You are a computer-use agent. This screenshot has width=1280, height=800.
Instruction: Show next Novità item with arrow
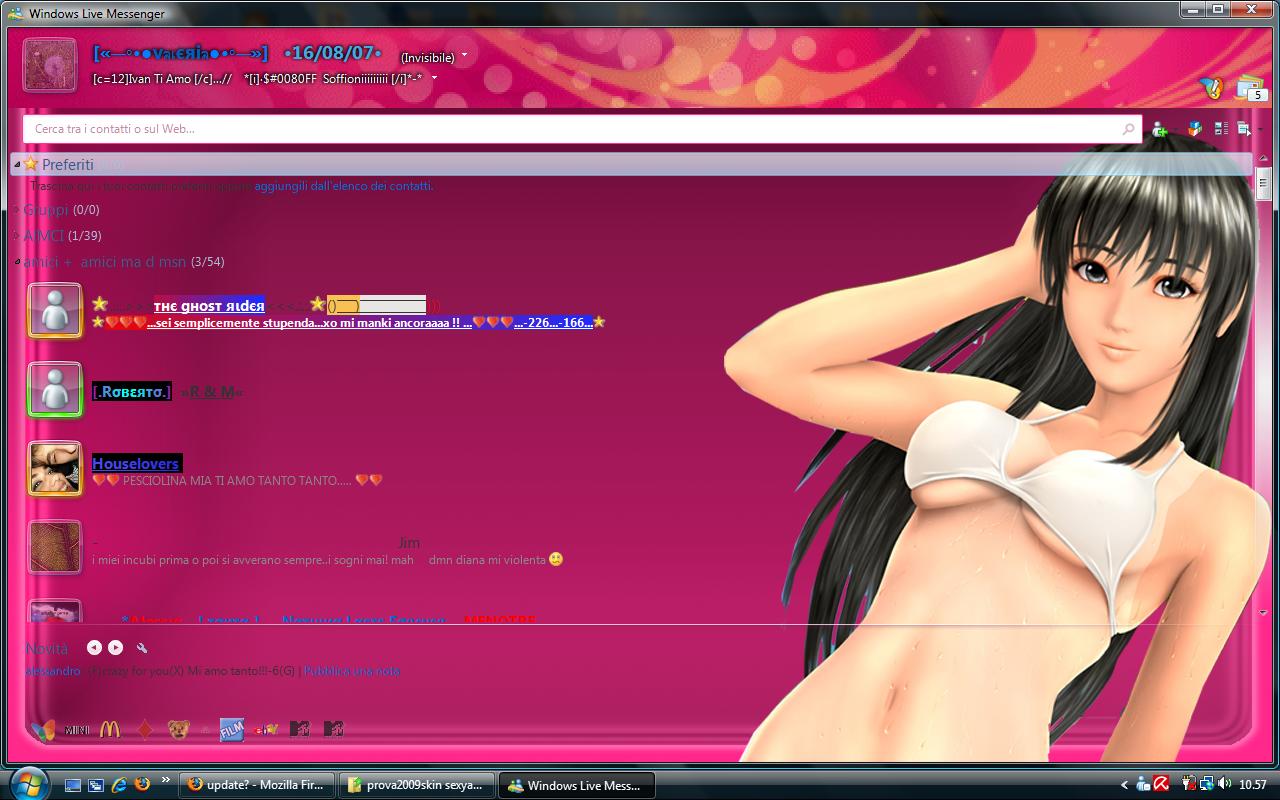(116, 648)
